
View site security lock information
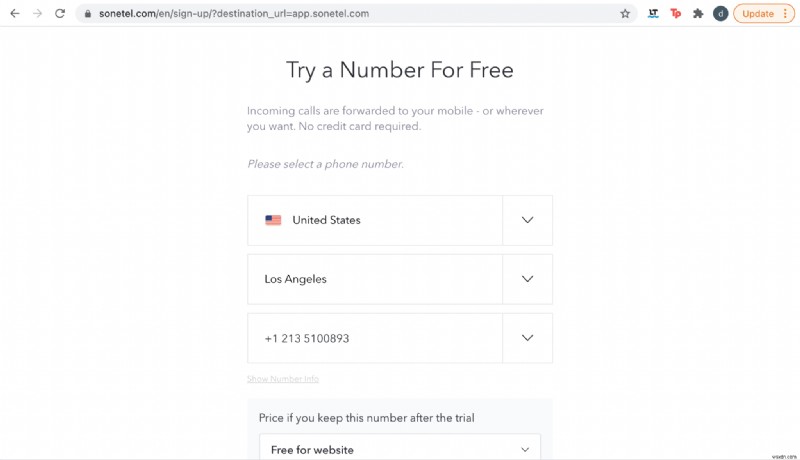87,14
